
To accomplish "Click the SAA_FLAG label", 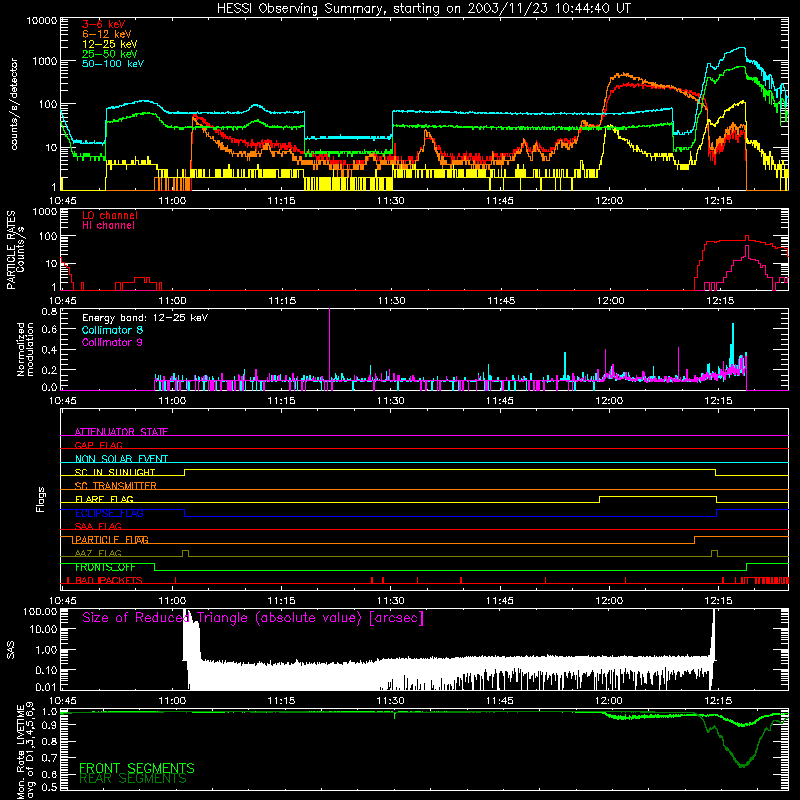I will tap(98, 526).
